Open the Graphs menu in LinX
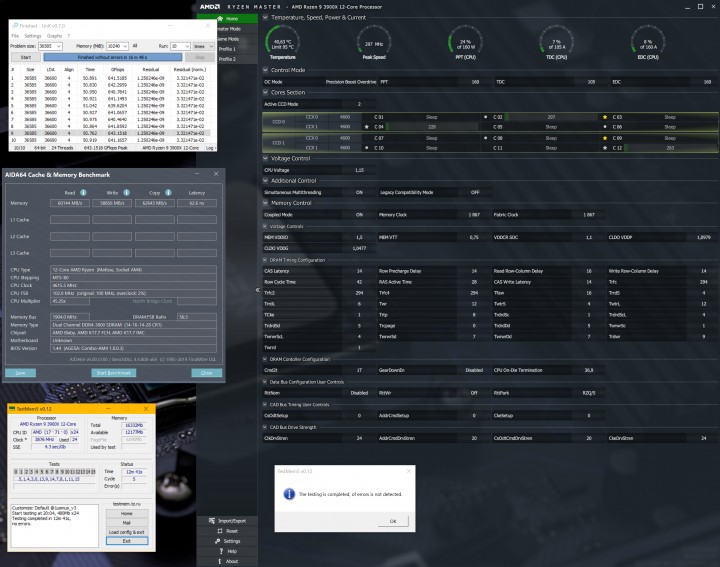Image resolution: width=720 pixels, height=567 pixels. [54, 36]
